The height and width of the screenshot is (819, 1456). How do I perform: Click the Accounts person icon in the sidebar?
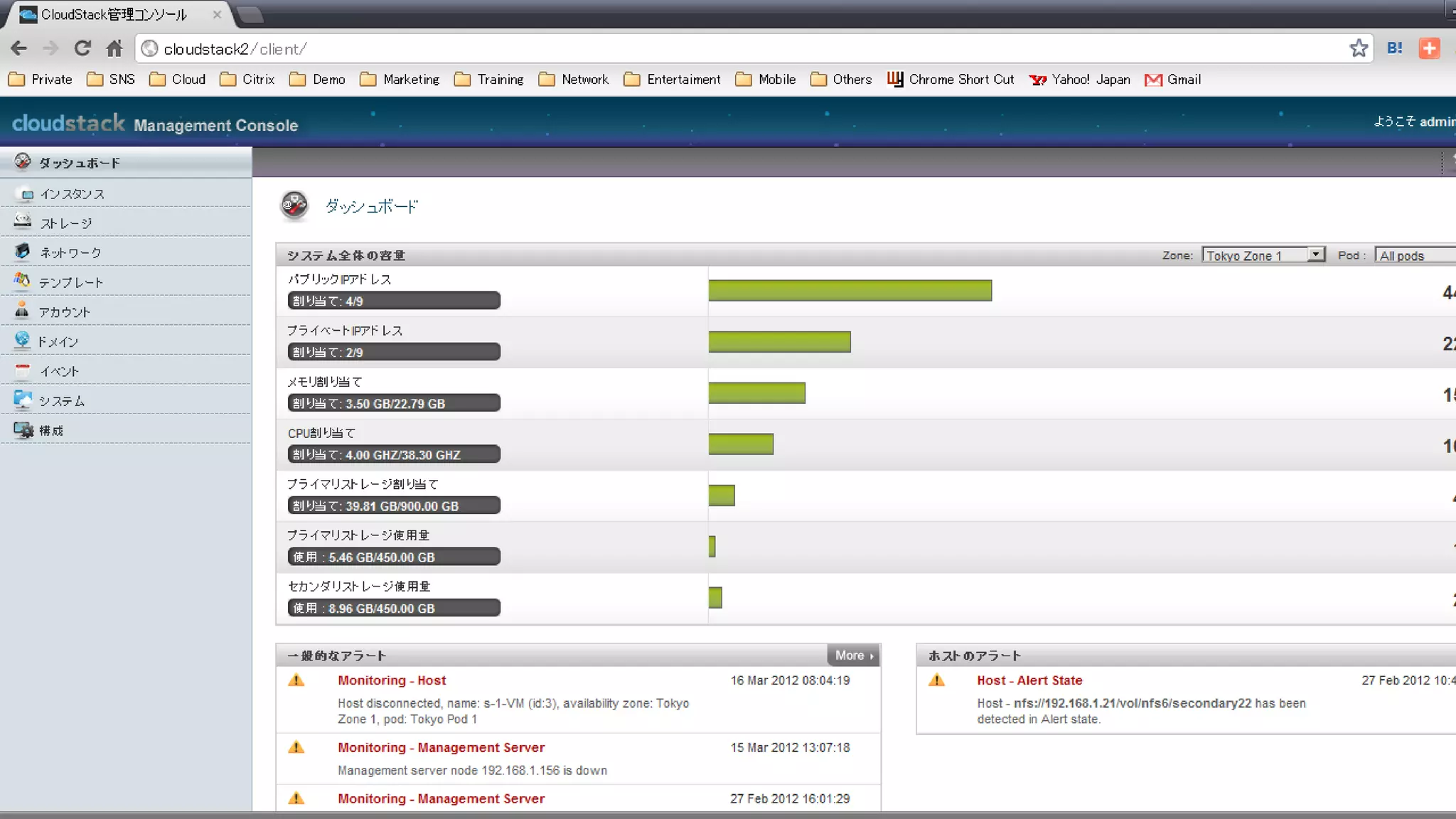[23, 311]
